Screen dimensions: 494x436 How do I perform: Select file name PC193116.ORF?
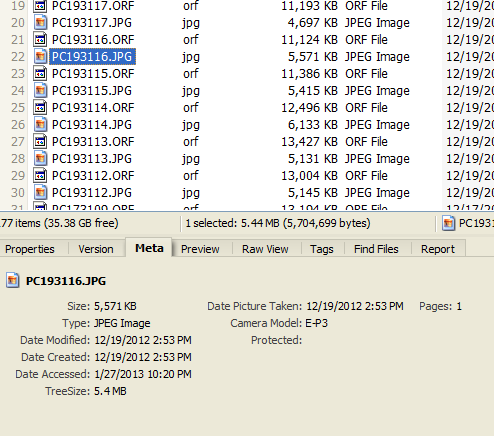93,40
